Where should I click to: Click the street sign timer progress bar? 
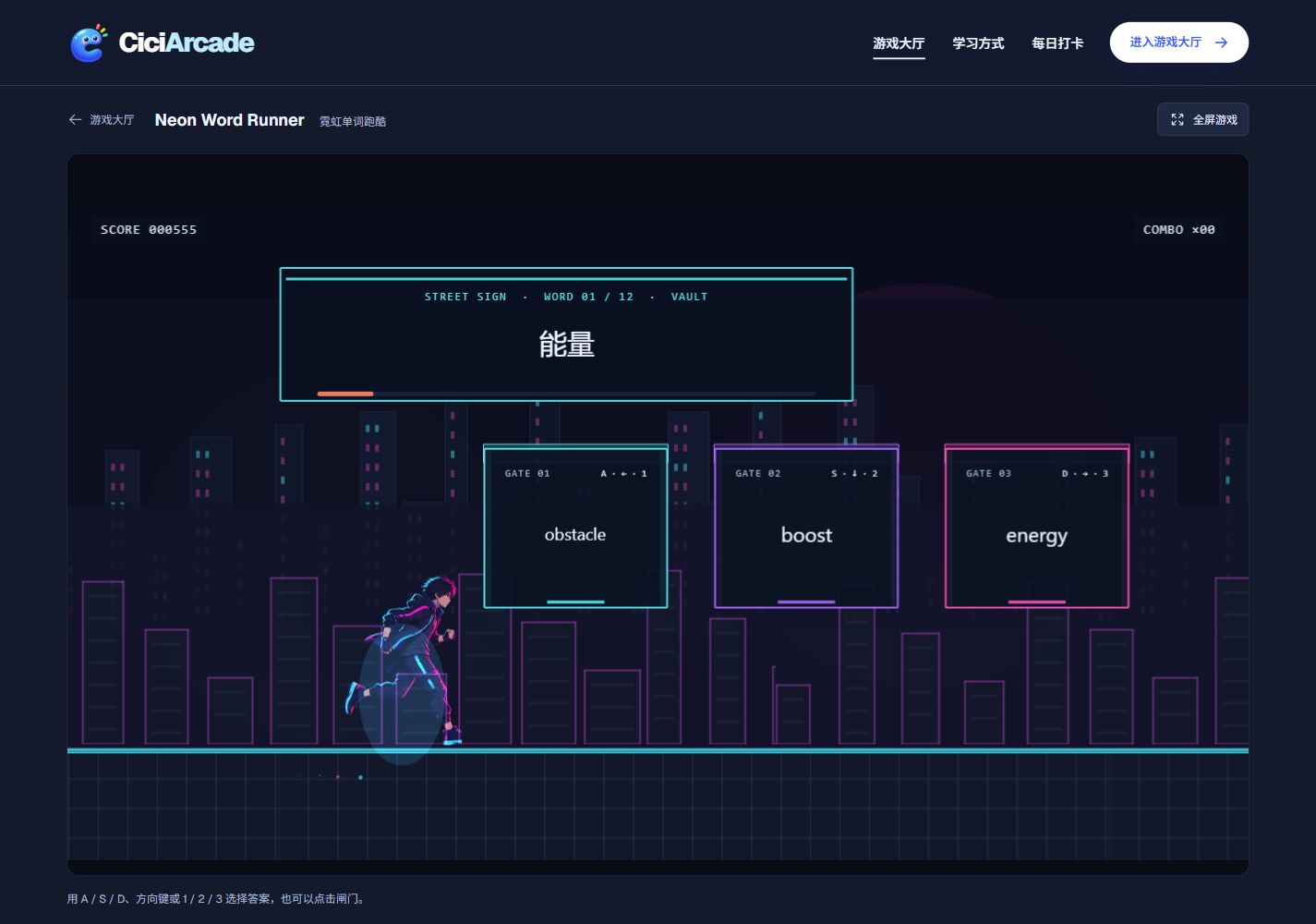[566, 394]
